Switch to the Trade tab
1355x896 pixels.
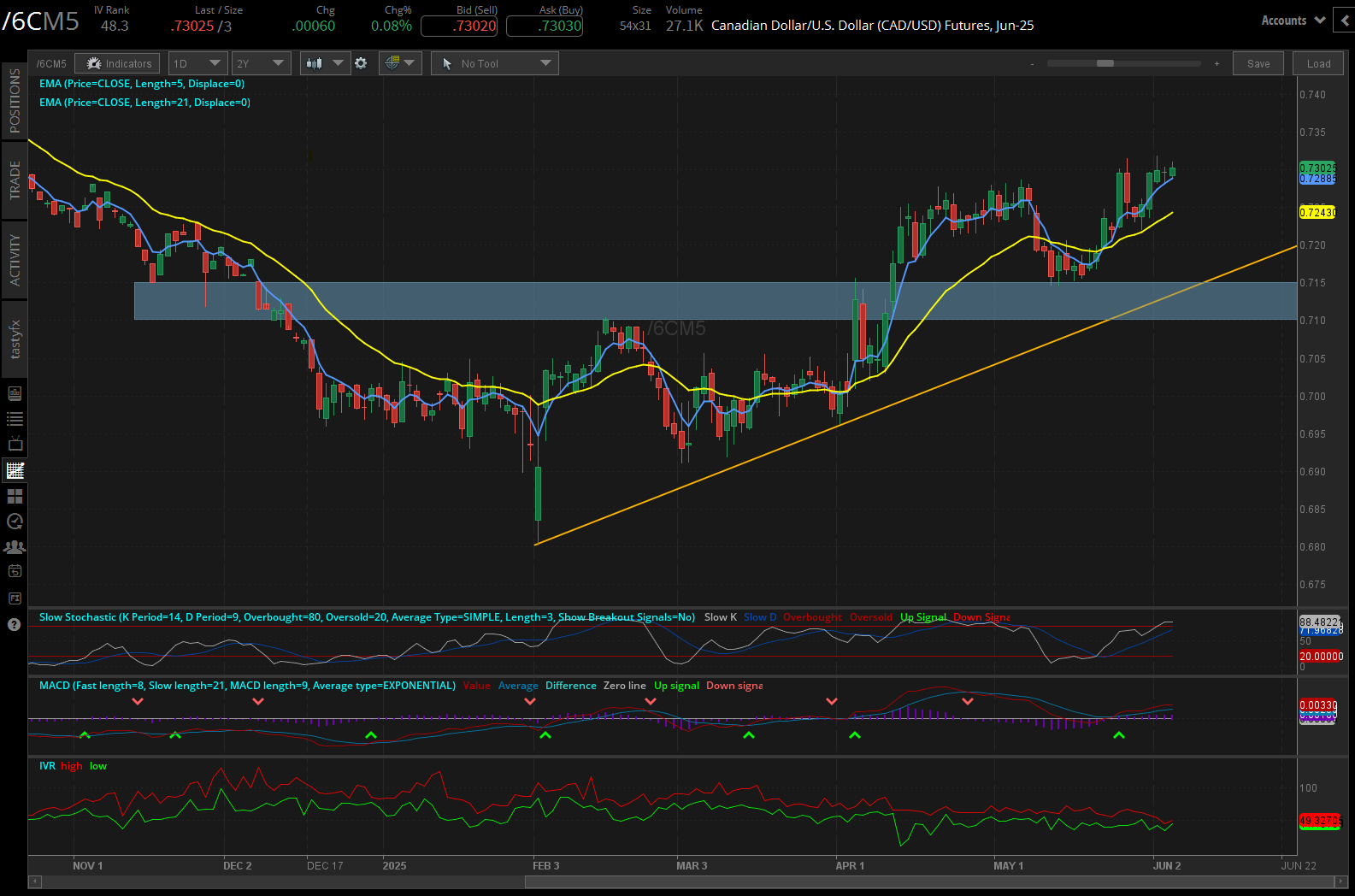(x=15, y=180)
